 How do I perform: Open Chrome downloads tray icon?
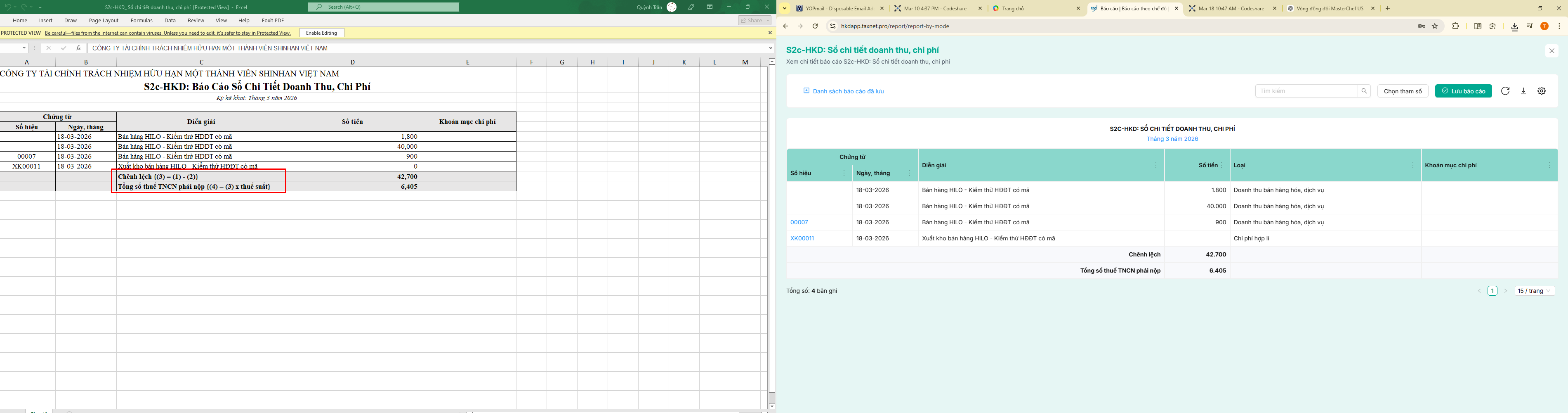pyautogui.click(x=1514, y=26)
